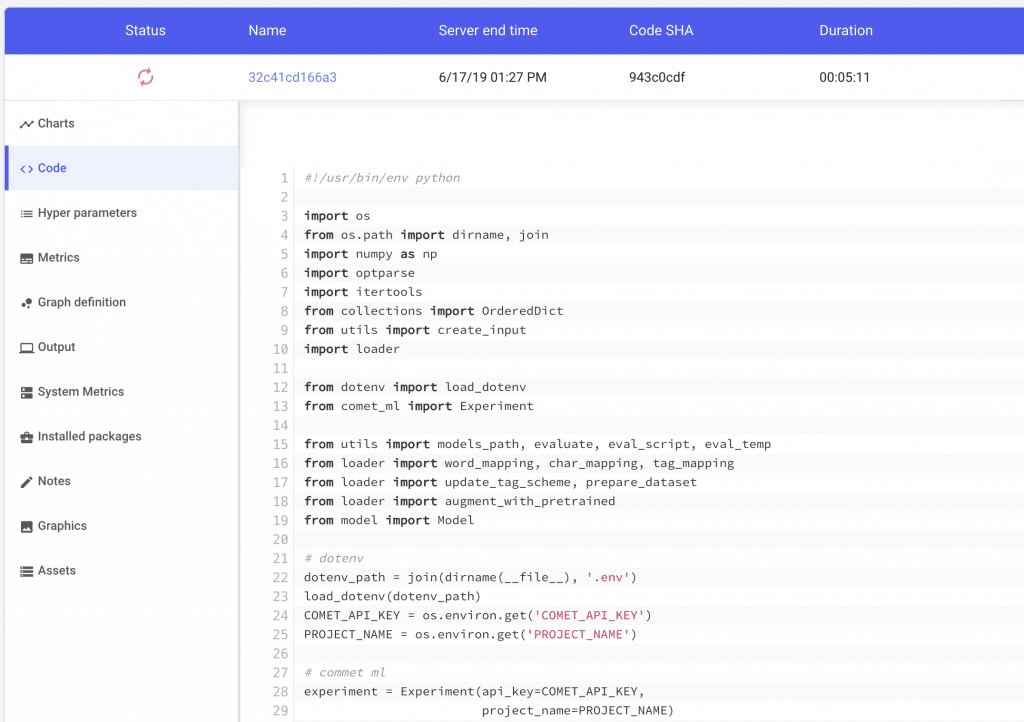
Task: Click line 'import itertools'
Action: click(x=363, y=292)
